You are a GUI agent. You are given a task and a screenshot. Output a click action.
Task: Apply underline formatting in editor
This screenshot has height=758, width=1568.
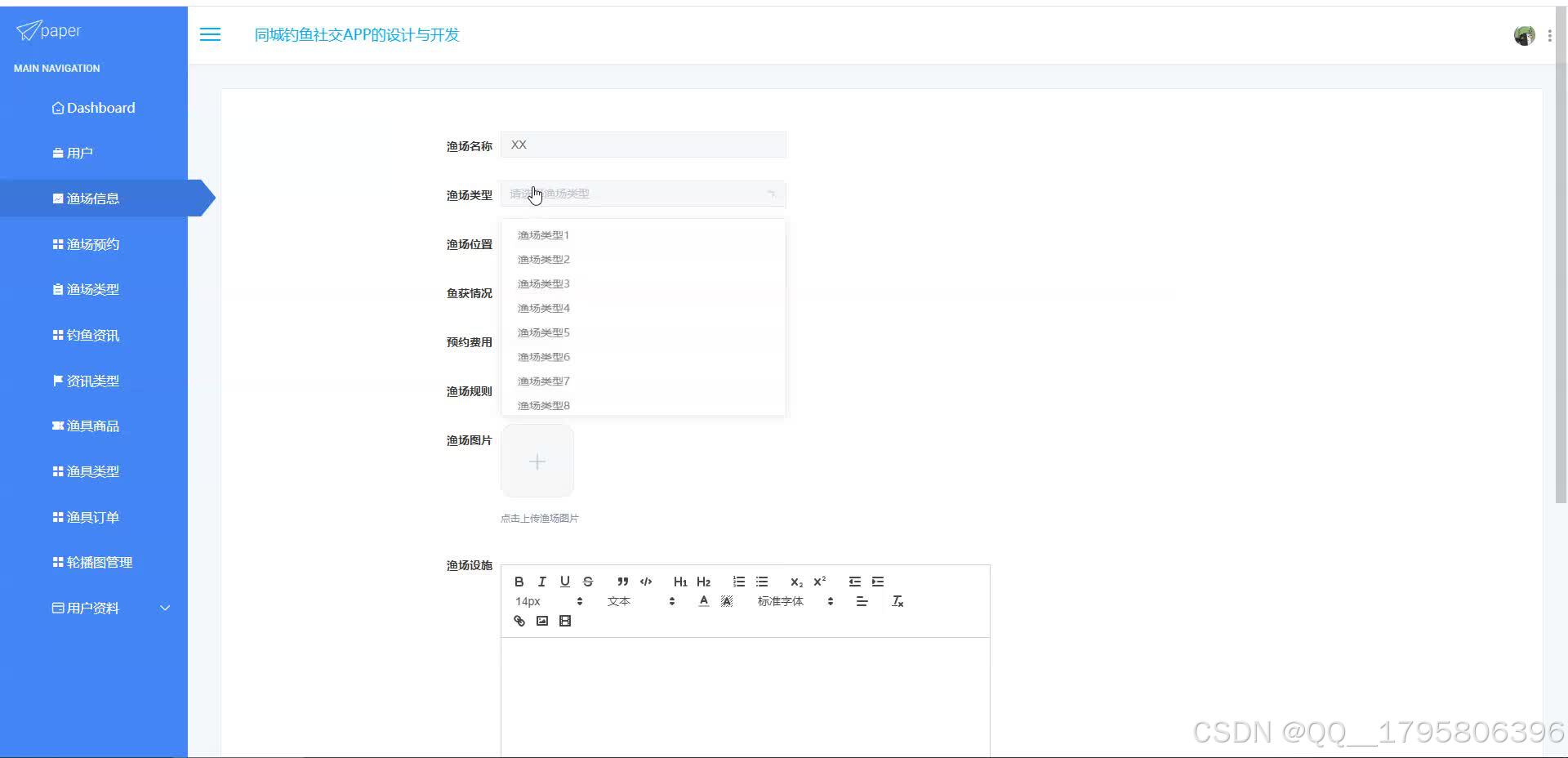(x=564, y=582)
